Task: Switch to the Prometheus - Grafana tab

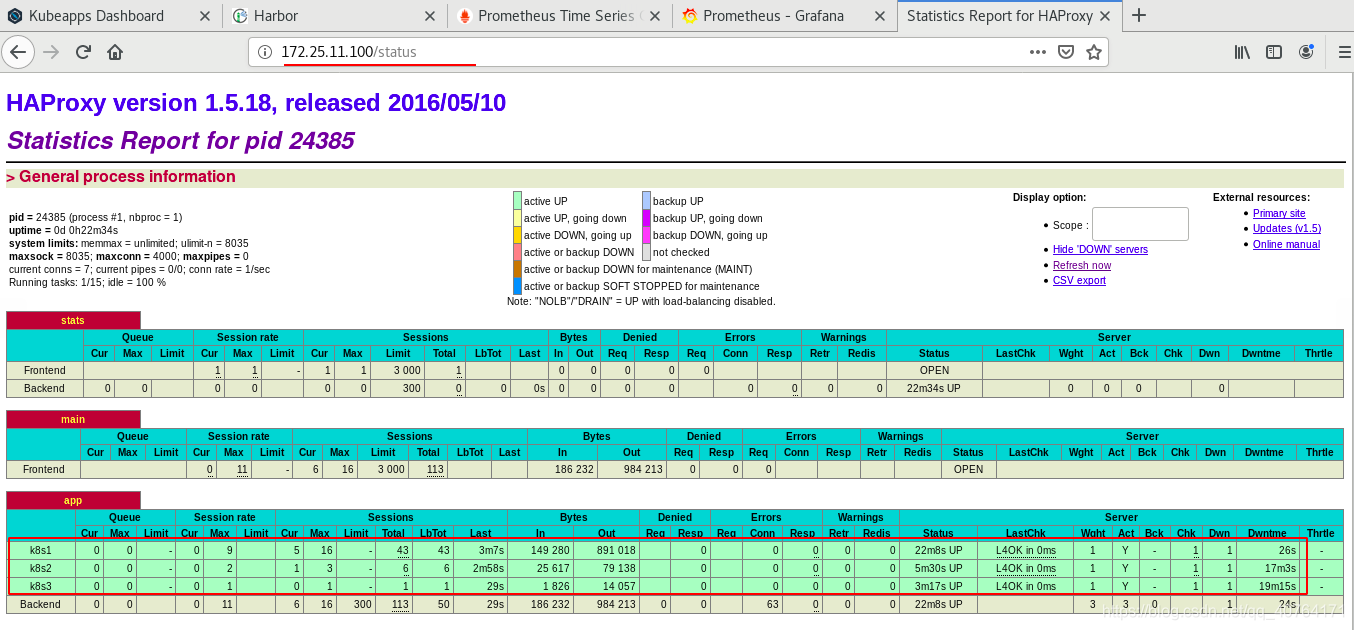Action: pos(785,16)
